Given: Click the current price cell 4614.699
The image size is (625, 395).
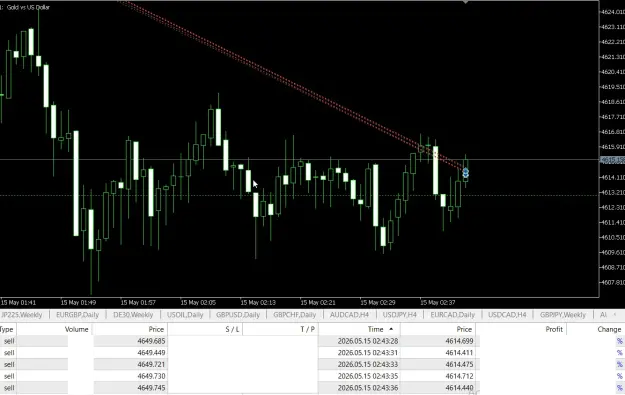Looking at the screenshot, I should pyautogui.click(x=459, y=341).
